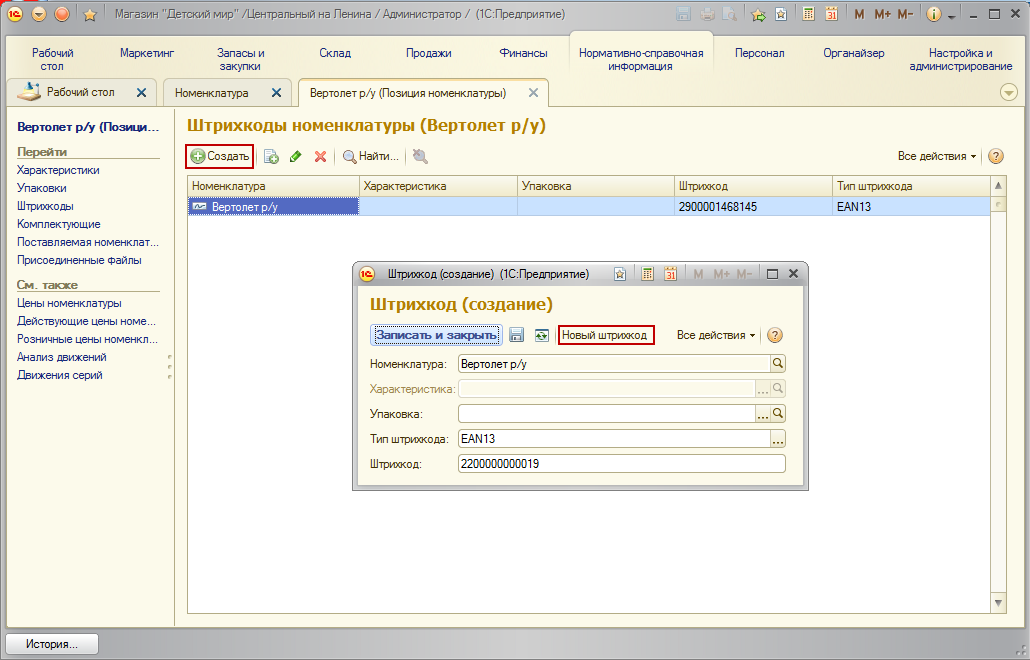The image size is (1030, 660).
Task: Open the calendar icon in main title bar
Action: tap(831, 14)
